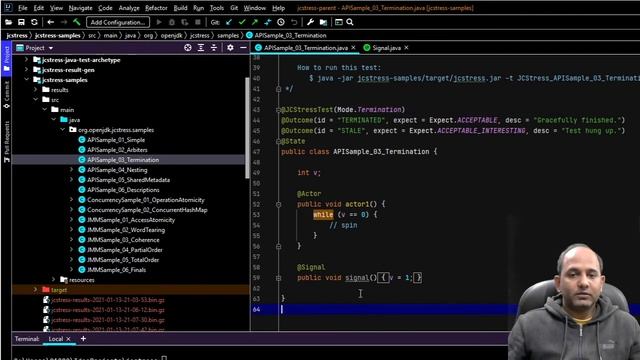Switch to the Signal.java tab
640x360 pixels.
pyautogui.click(x=386, y=48)
